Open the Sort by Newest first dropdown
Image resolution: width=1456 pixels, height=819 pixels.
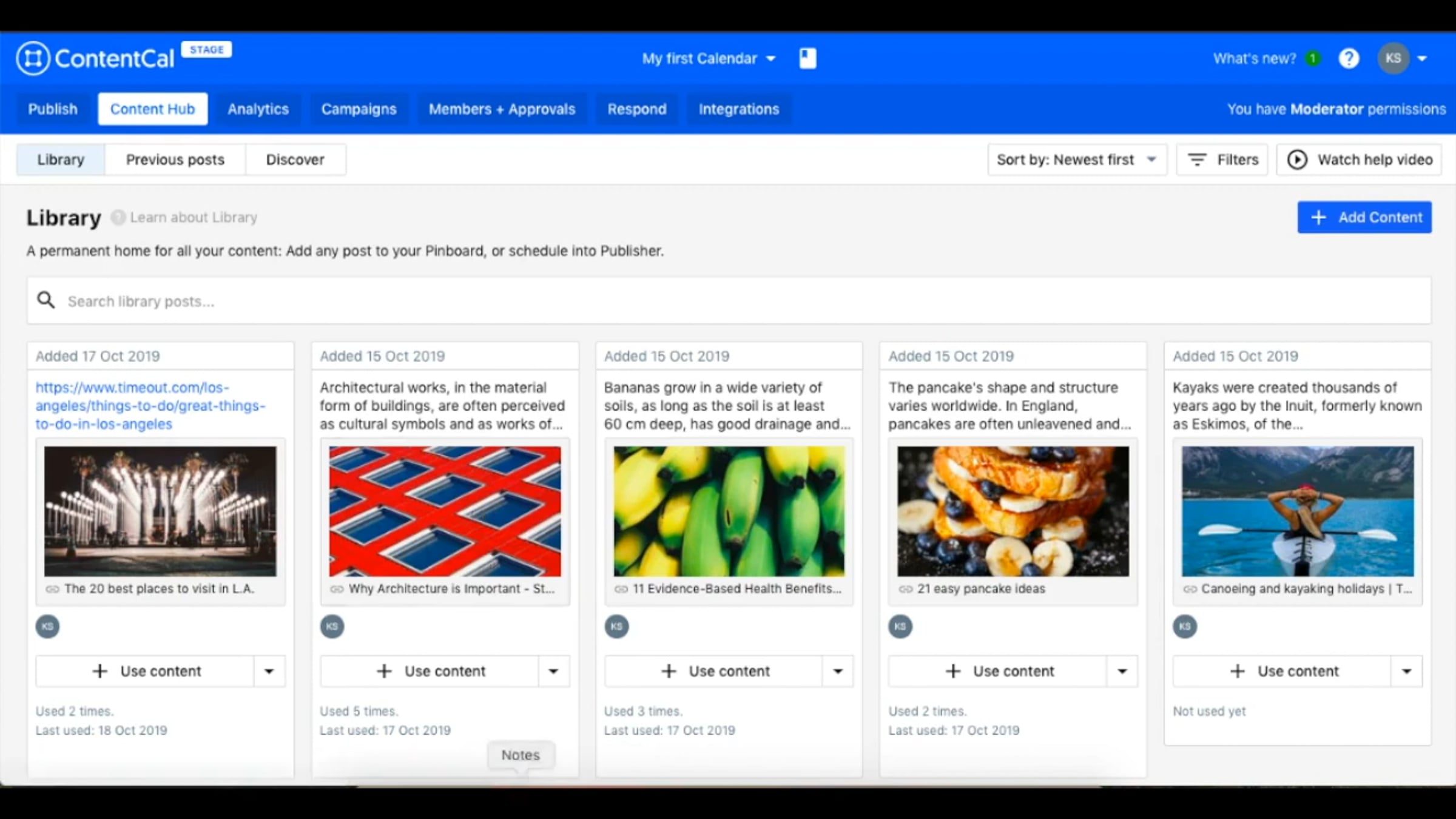coord(1077,160)
